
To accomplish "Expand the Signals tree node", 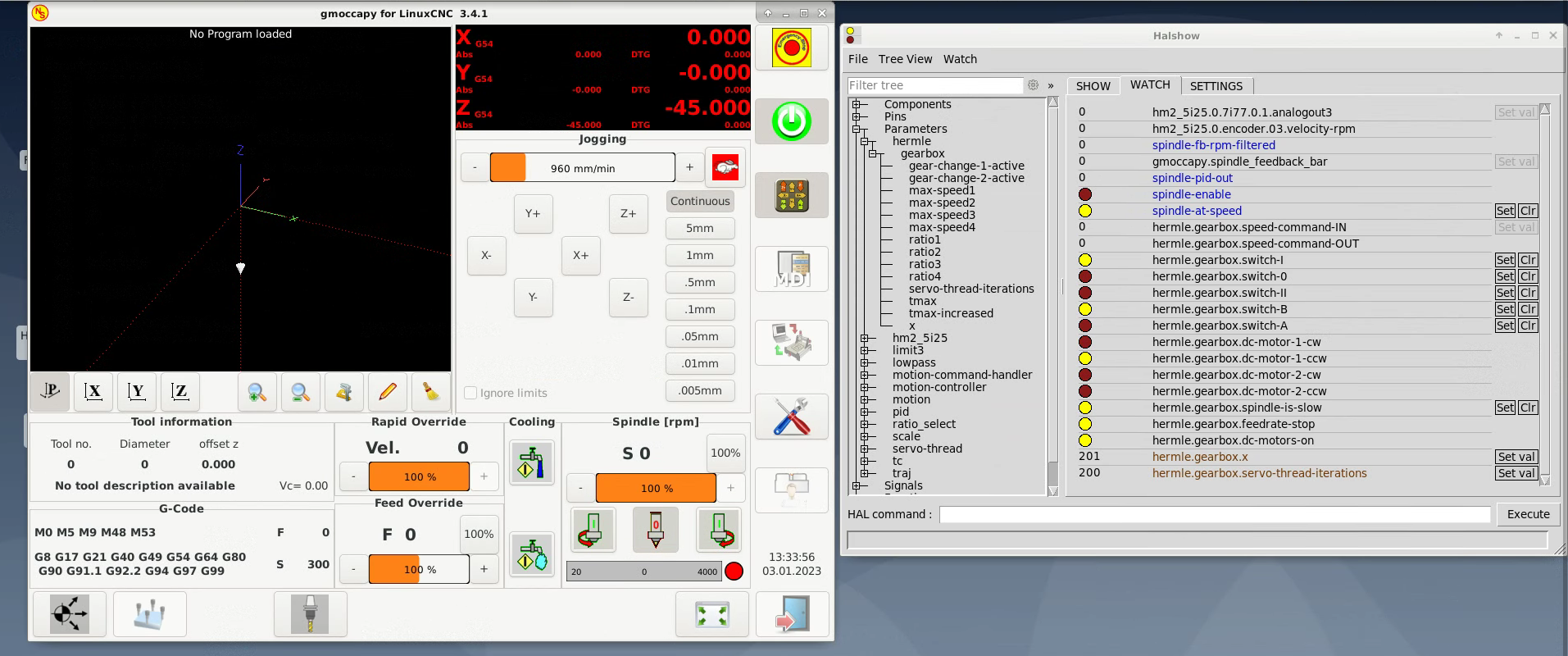I will 856,485.
